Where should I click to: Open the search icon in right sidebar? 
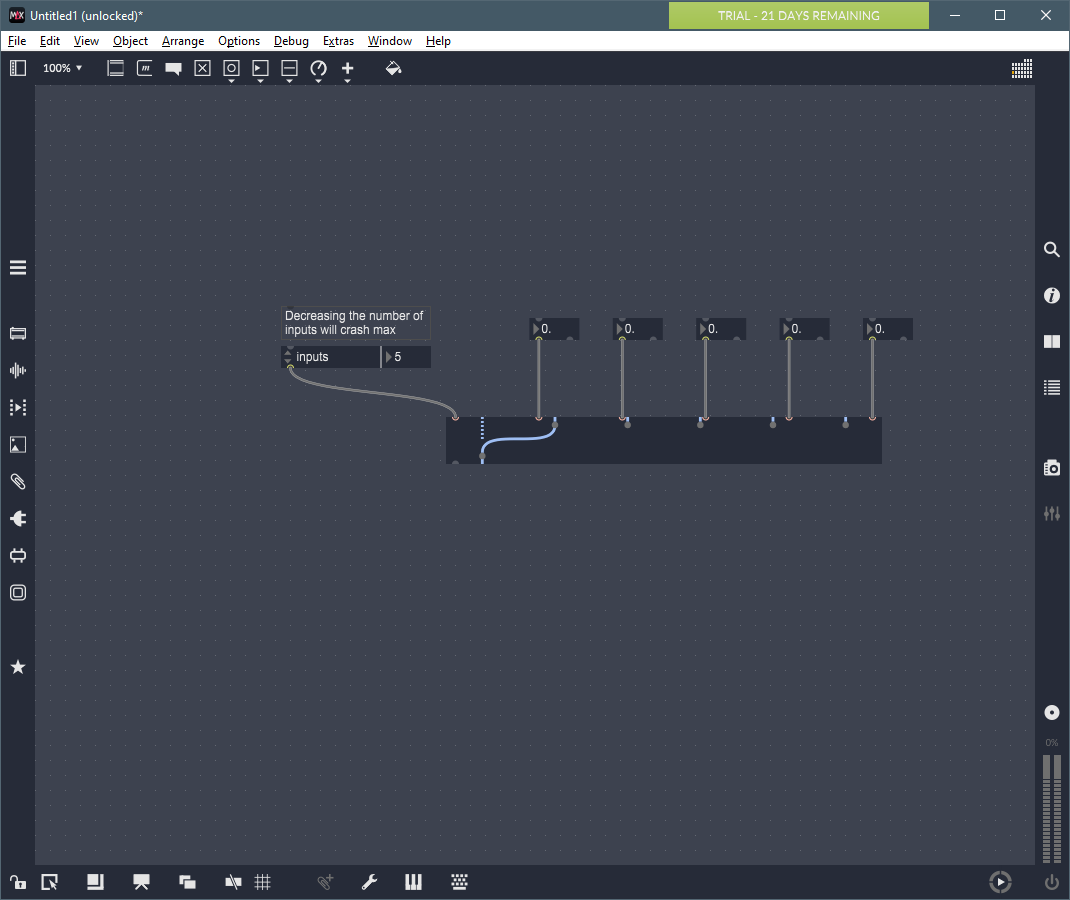coord(1051,250)
